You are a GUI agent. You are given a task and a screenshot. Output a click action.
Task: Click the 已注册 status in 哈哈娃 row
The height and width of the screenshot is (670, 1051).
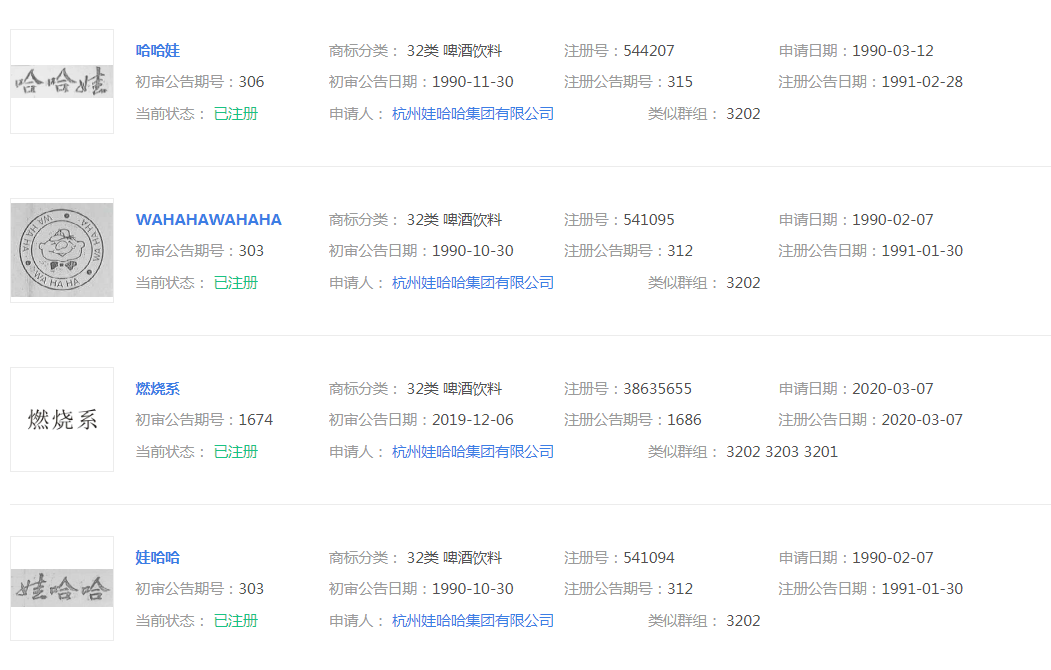coord(236,114)
